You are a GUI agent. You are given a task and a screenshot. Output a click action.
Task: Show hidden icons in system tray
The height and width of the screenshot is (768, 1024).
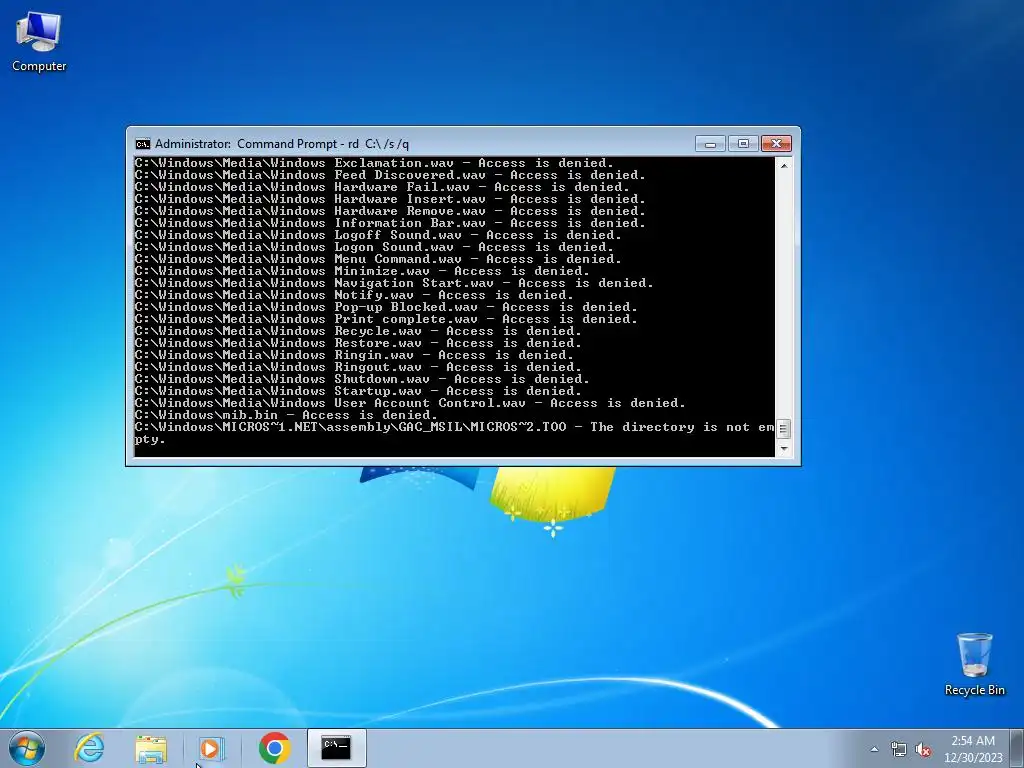click(874, 749)
